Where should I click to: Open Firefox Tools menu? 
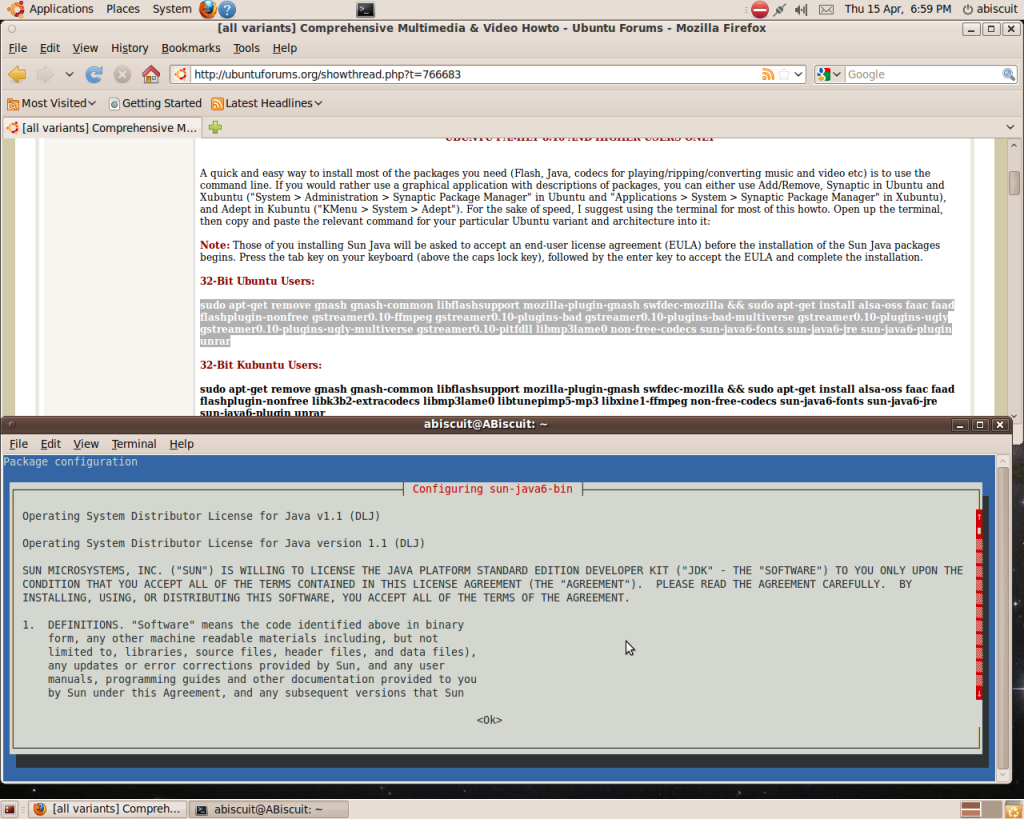[246, 48]
